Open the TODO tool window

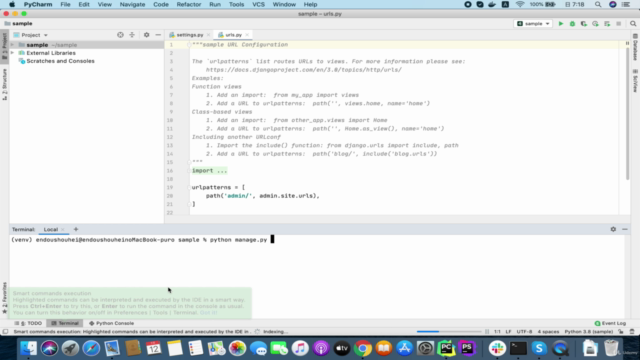point(29,323)
